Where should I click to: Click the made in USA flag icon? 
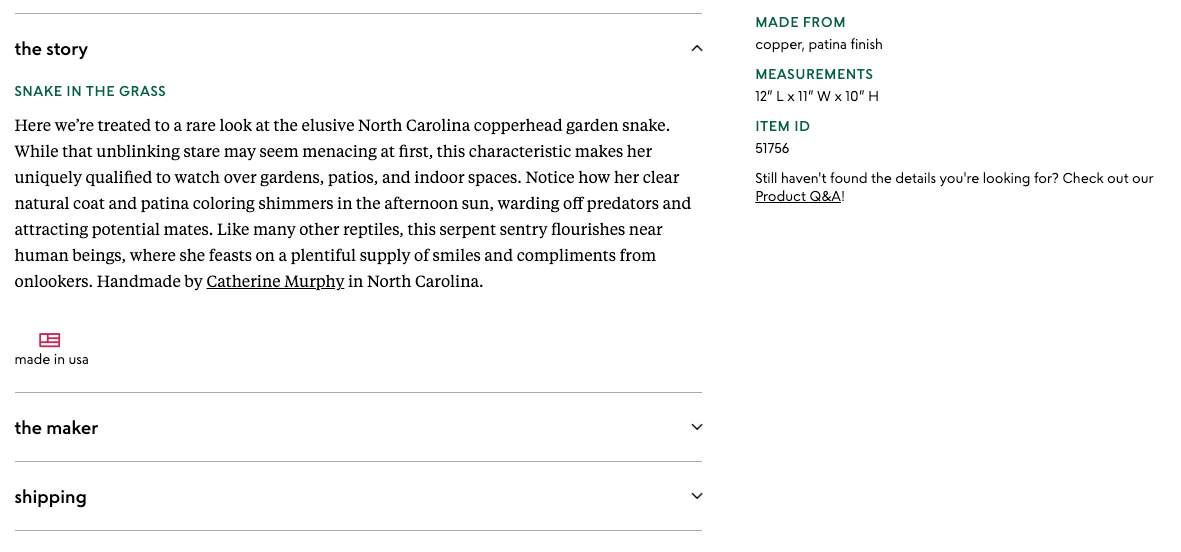[50, 340]
